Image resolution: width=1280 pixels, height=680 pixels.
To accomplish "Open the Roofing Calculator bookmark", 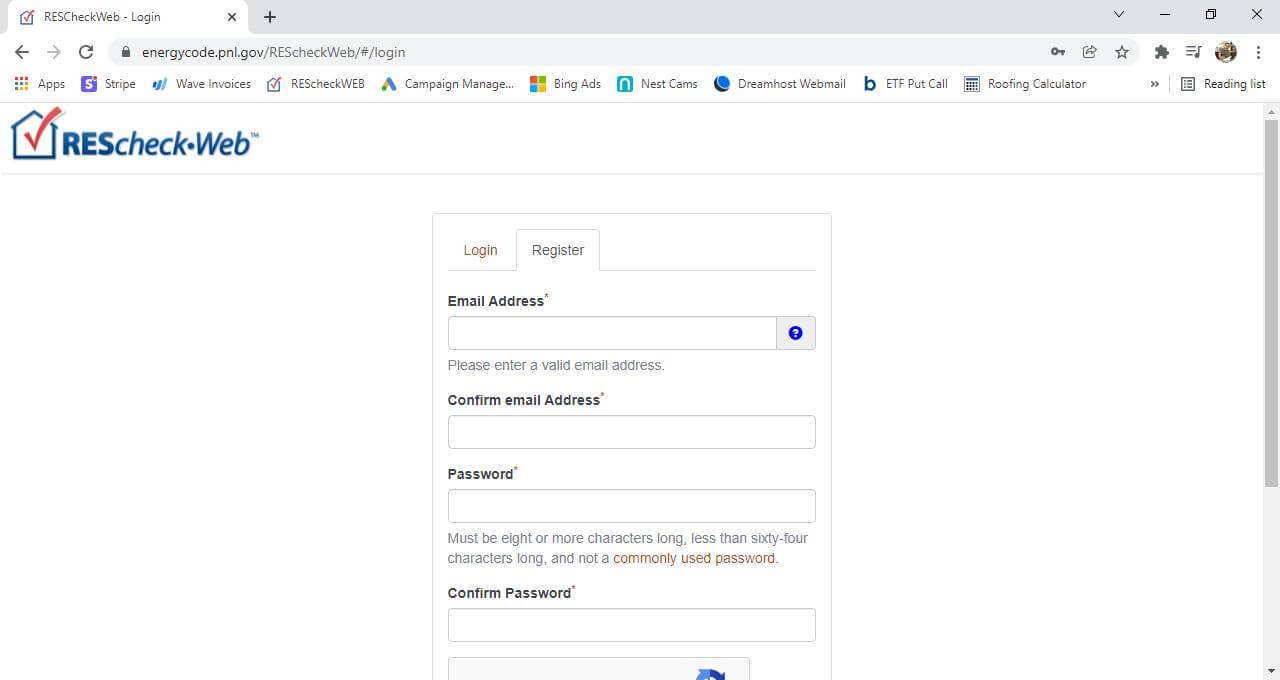I will click(x=1024, y=84).
